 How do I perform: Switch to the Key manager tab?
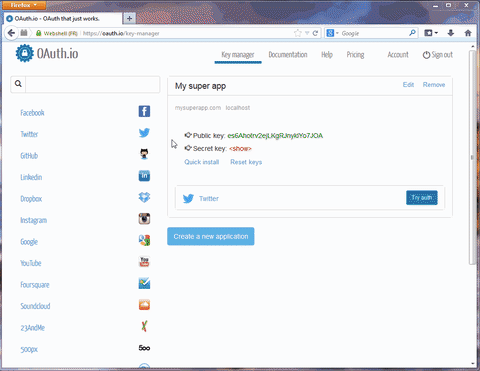click(x=238, y=55)
